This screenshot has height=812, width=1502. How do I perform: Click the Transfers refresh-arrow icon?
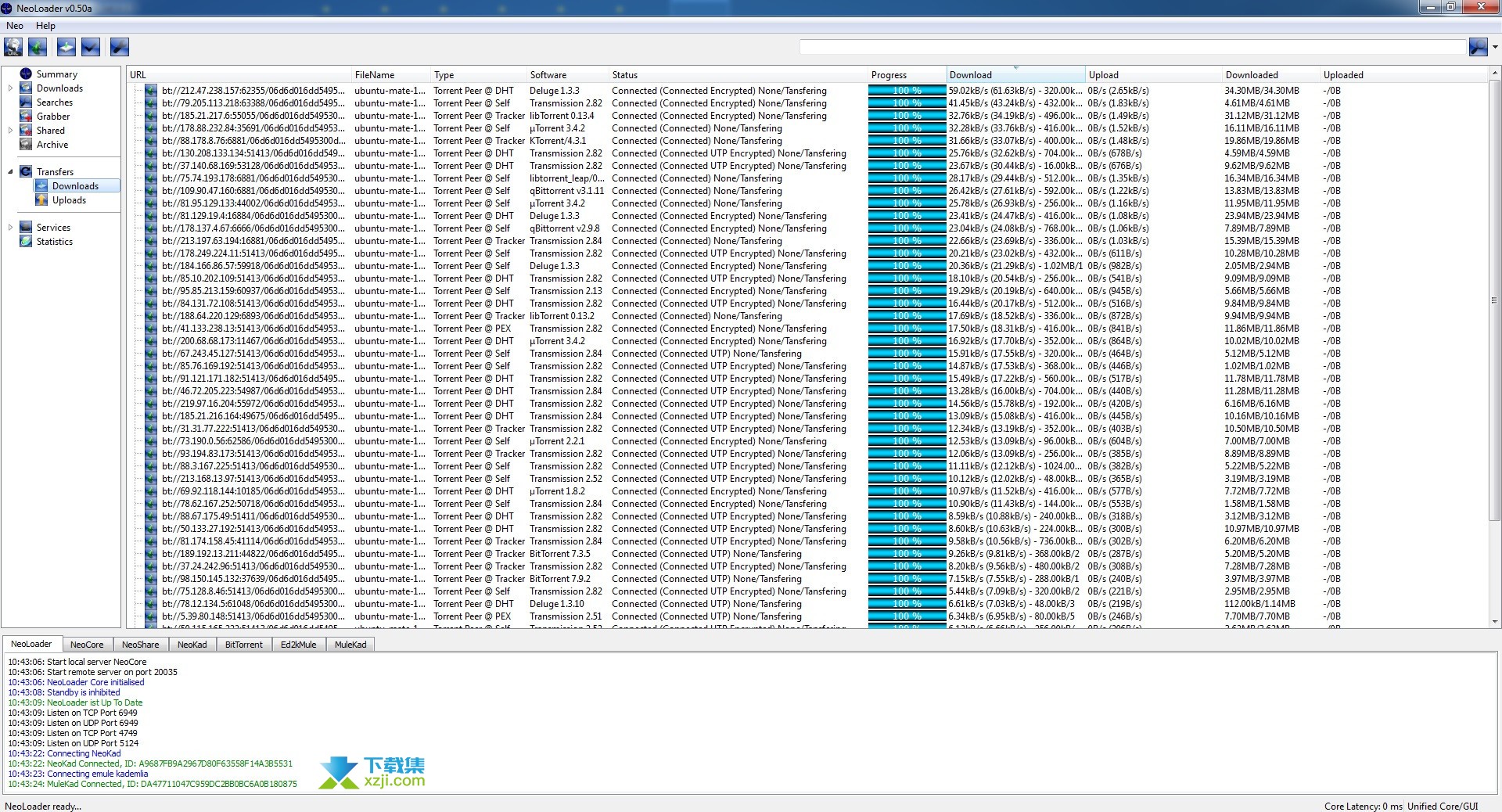click(x=26, y=172)
